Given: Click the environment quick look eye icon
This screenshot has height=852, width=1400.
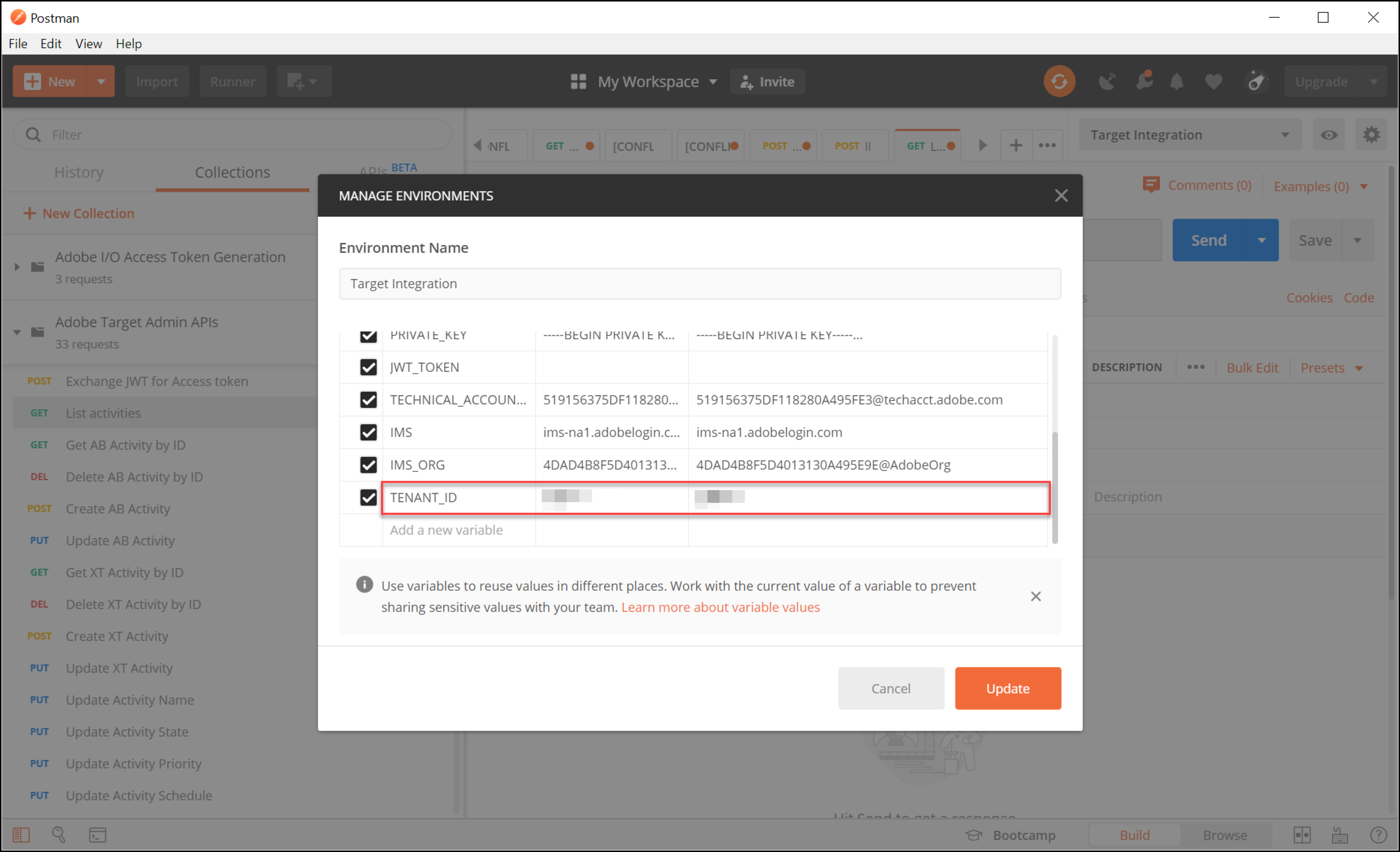Looking at the screenshot, I should [1328, 135].
